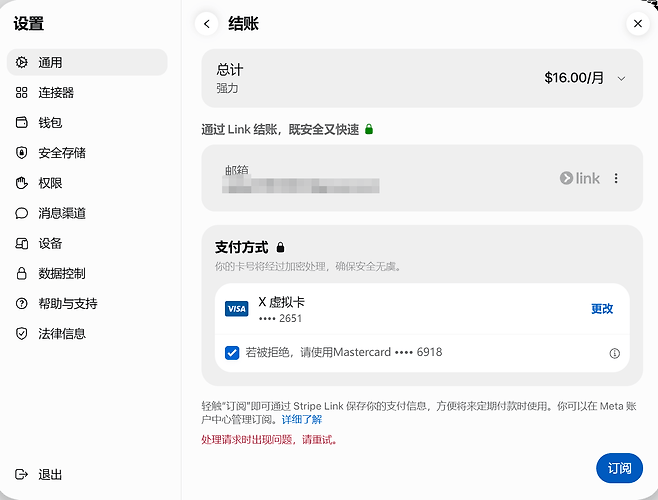This screenshot has height=500, width=658.
Task: Click the black lock icon beside 支付方式
Action: (280, 247)
